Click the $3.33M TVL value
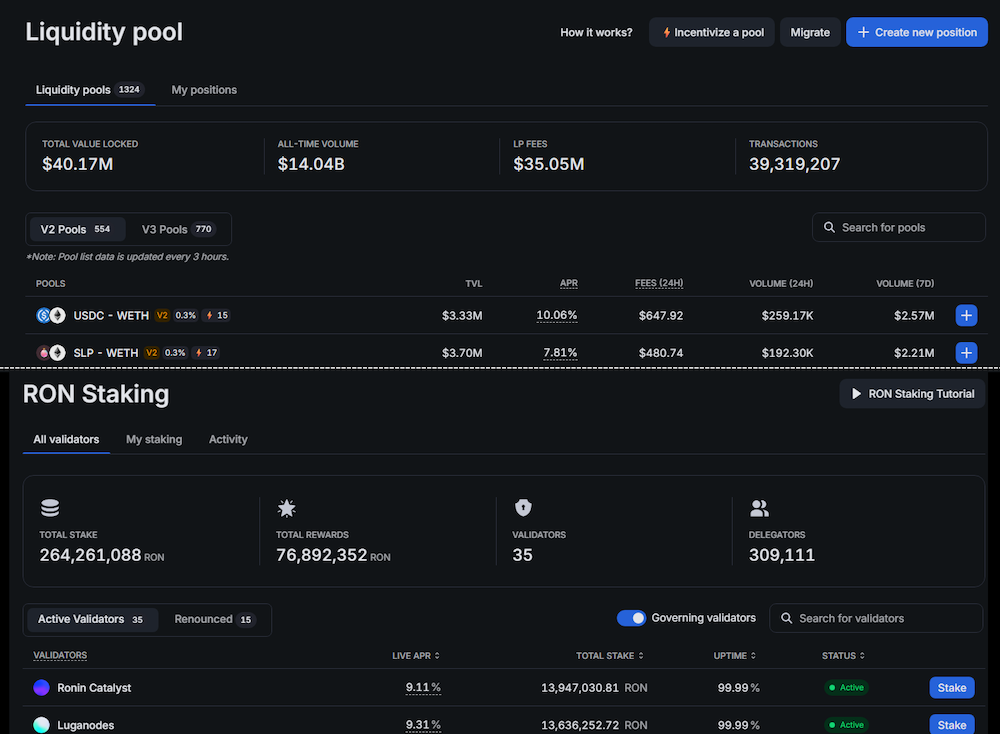Screen dimensions: 1000x734 pos(462,315)
